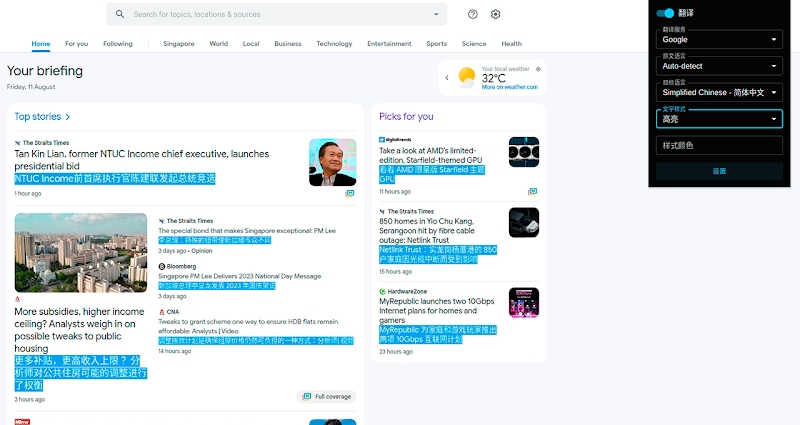Click the 32°C temperature reading
The width and height of the screenshot is (800, 425).
pyautogui.click(x=493, y=78)
